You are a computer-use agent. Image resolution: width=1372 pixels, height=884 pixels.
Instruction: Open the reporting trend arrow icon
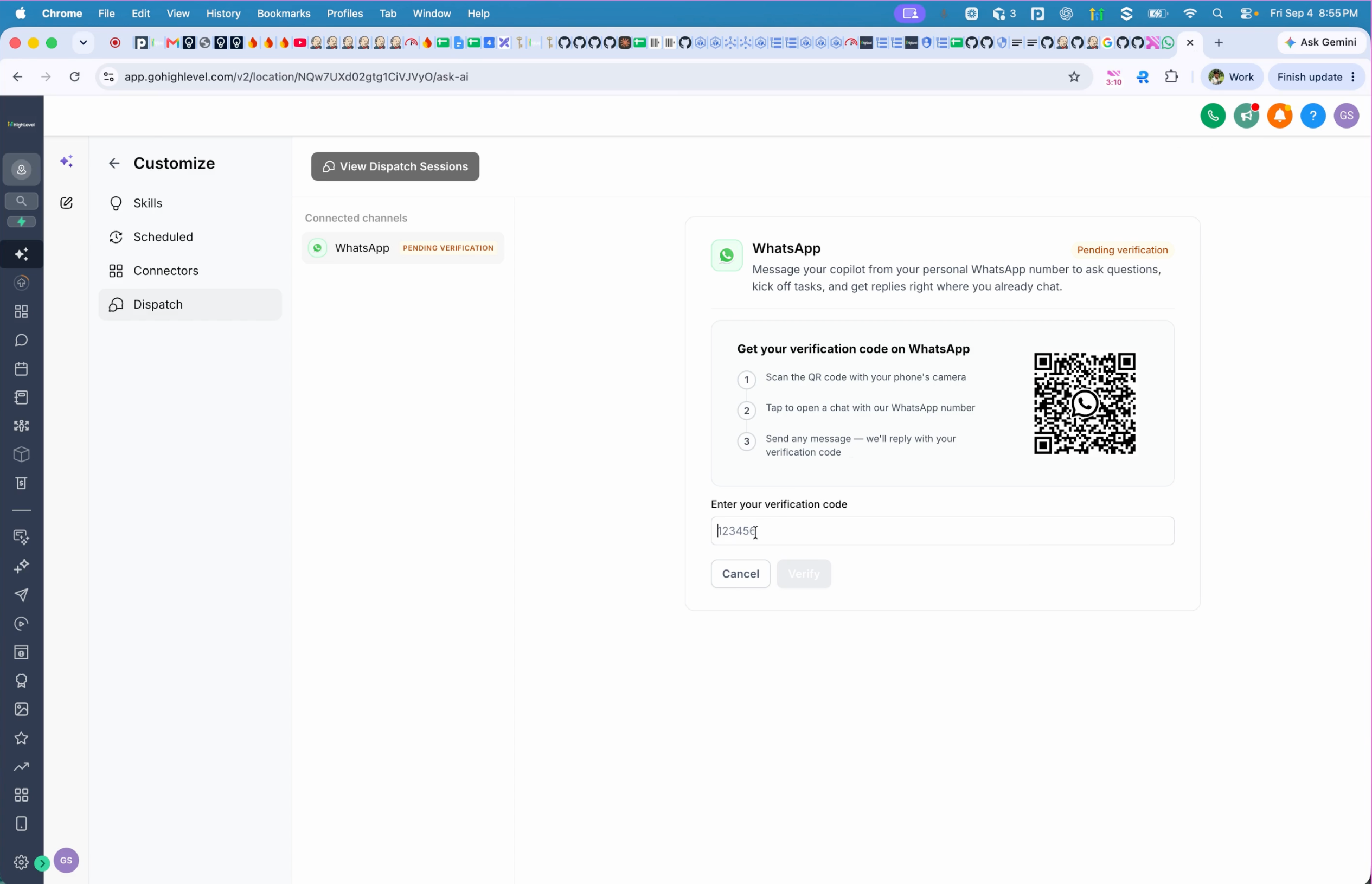click(x=21, y=766)
